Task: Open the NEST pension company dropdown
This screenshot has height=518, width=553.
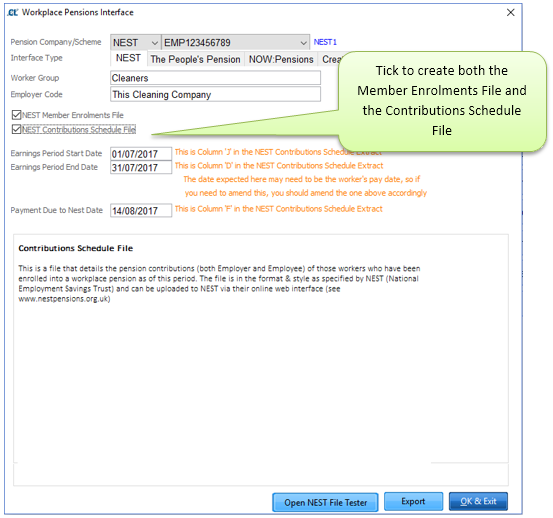Action: pos(135,43)
